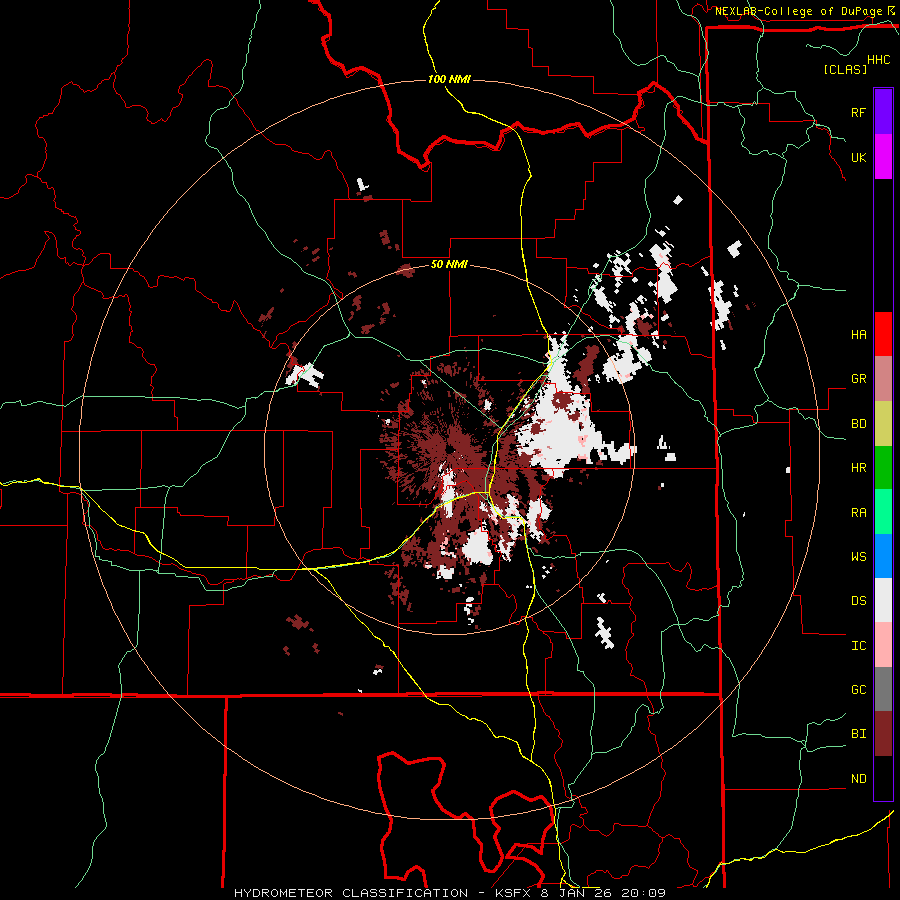Click the 50 NMI range ring label
This screenshot has height=900, width=900.
pyautogui.click(x=449, y=265)
